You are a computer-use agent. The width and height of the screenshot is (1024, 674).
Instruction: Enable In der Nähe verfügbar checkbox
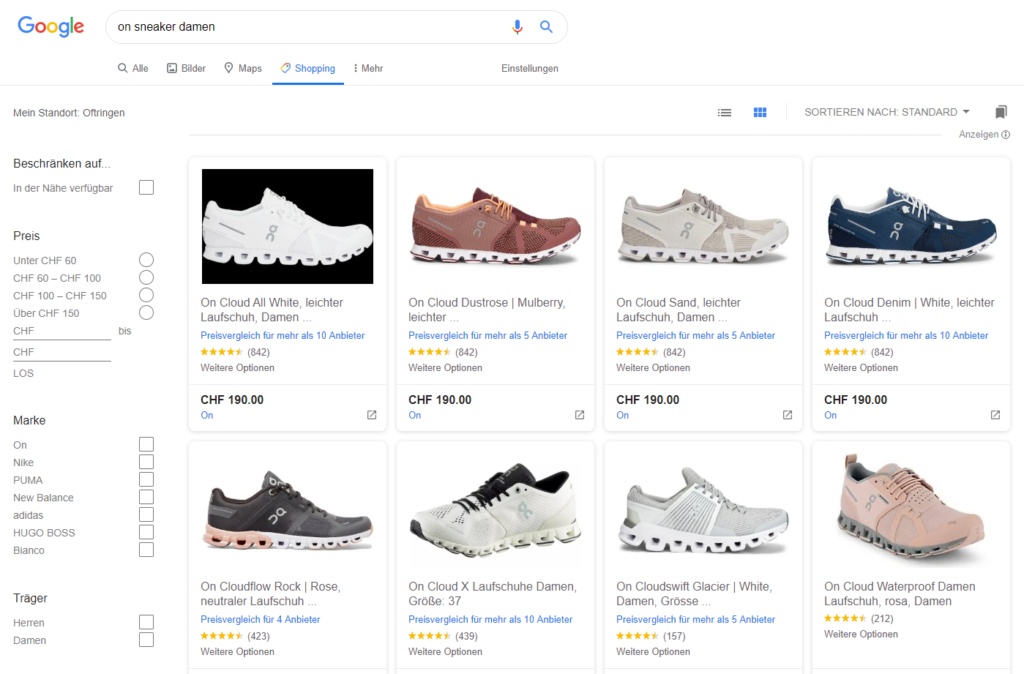(x=146, y=188)
